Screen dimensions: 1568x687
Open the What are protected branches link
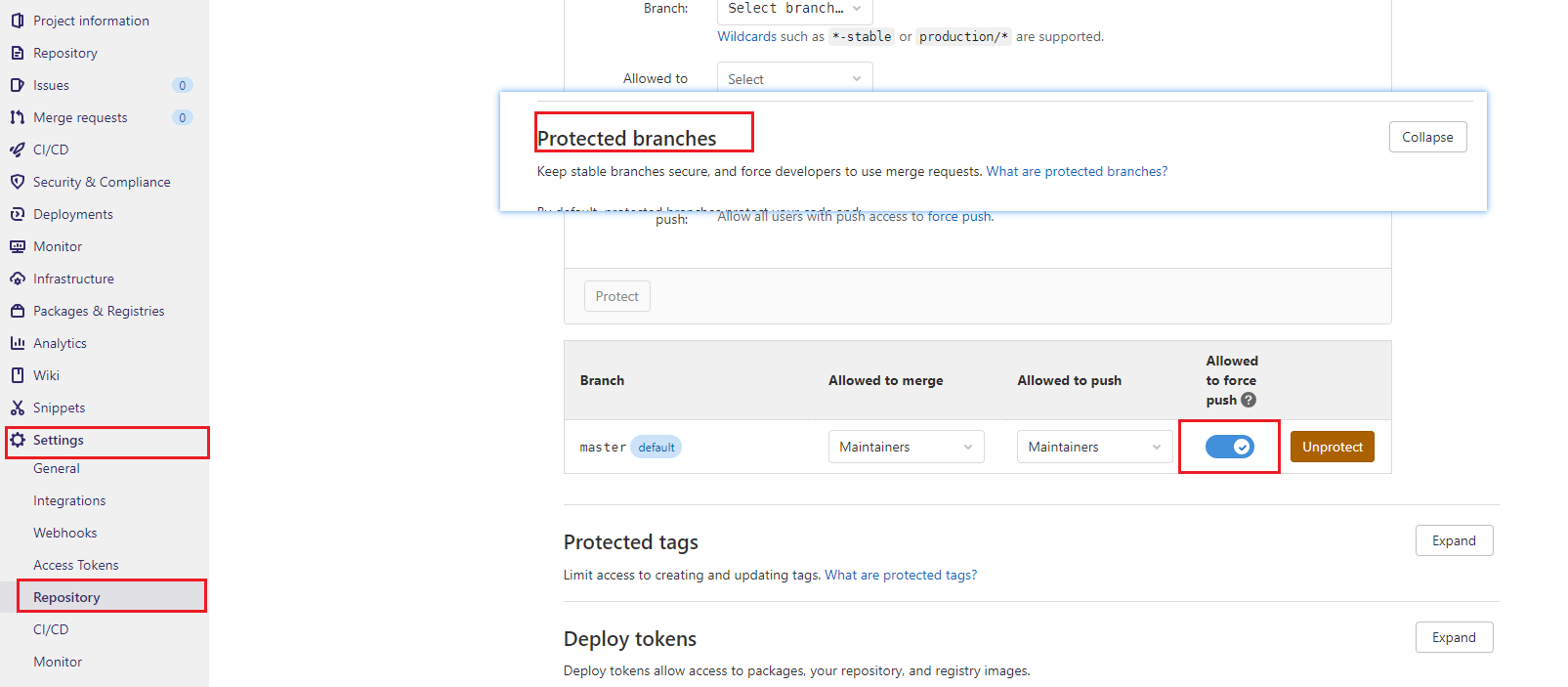point(1077,171)
